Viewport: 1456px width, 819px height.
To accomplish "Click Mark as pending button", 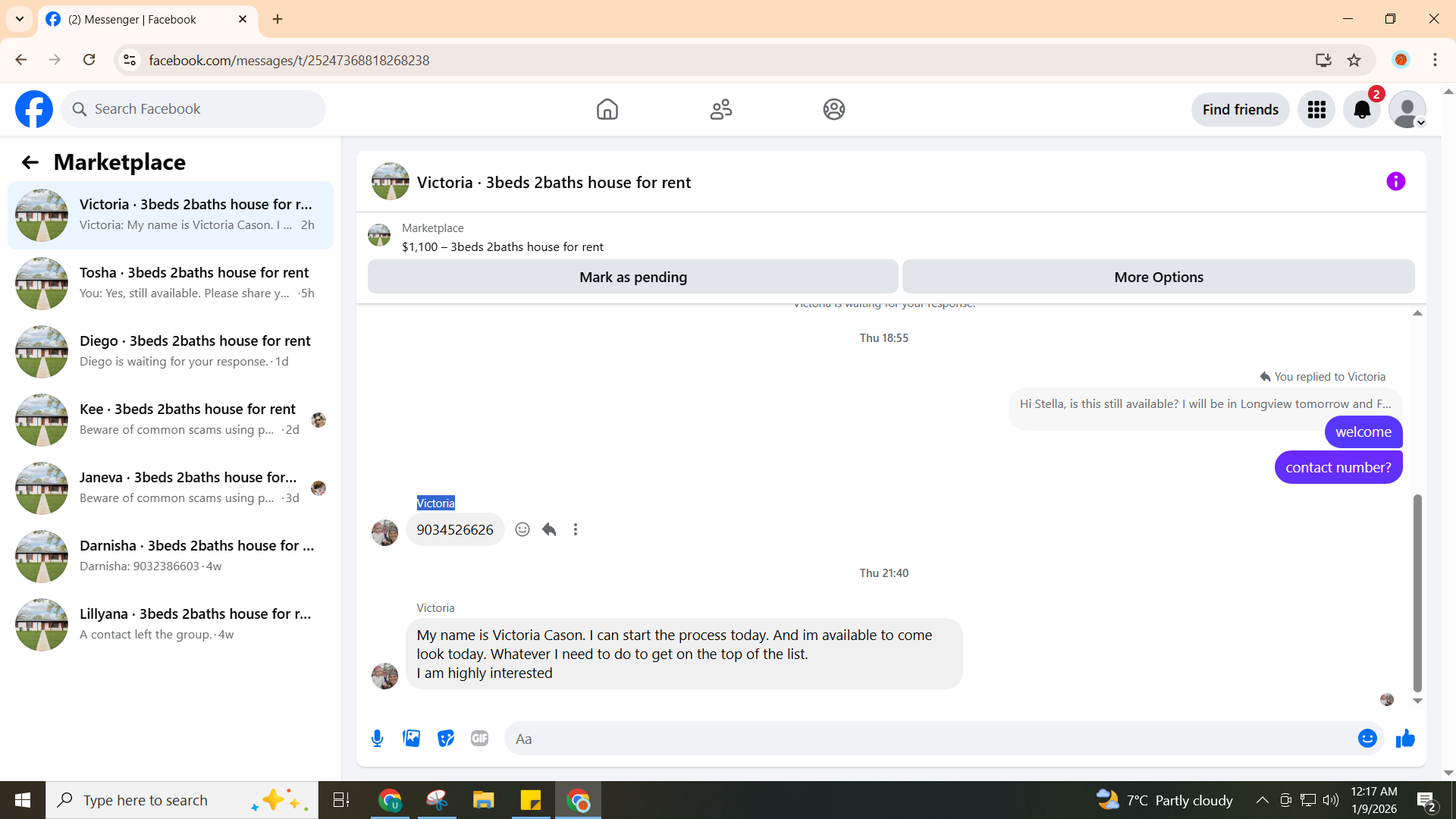I will [633, 277].
